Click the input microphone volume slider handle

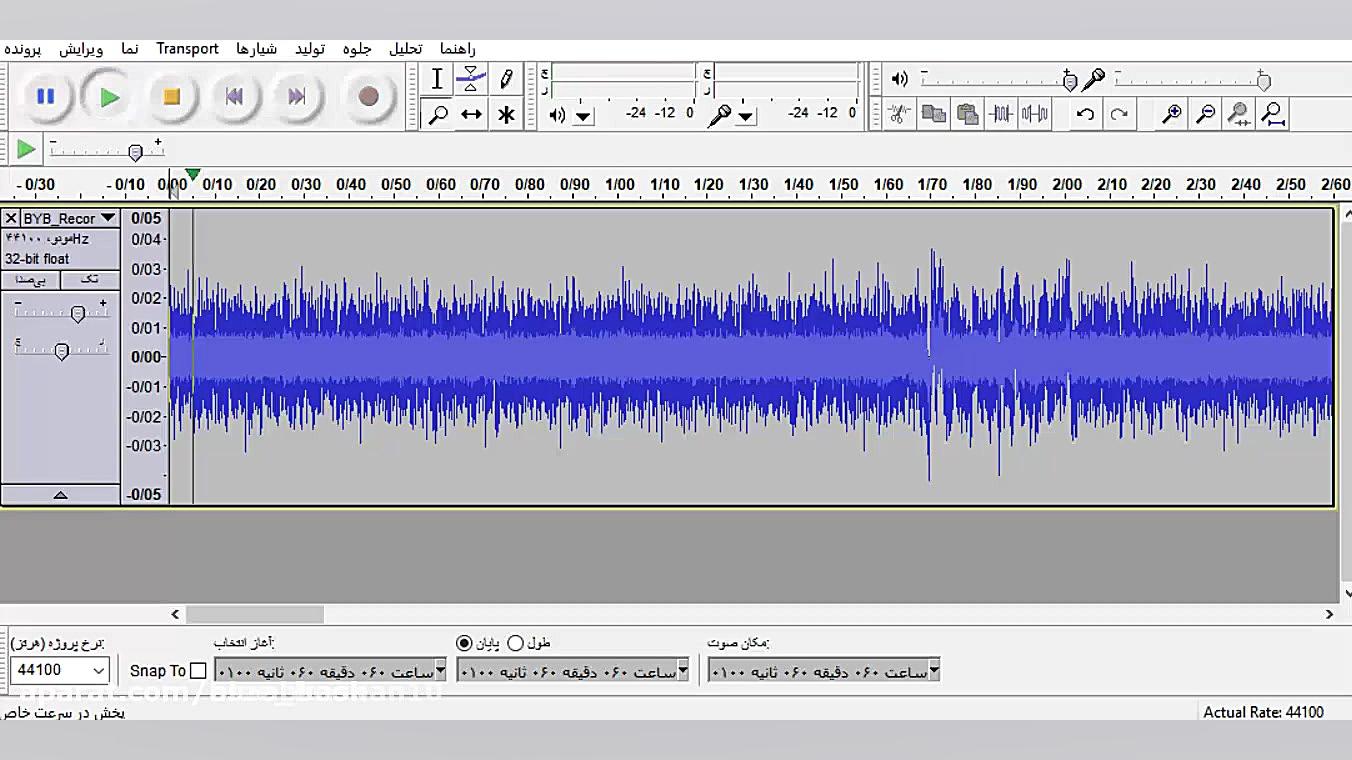[x=1263, y=81]
